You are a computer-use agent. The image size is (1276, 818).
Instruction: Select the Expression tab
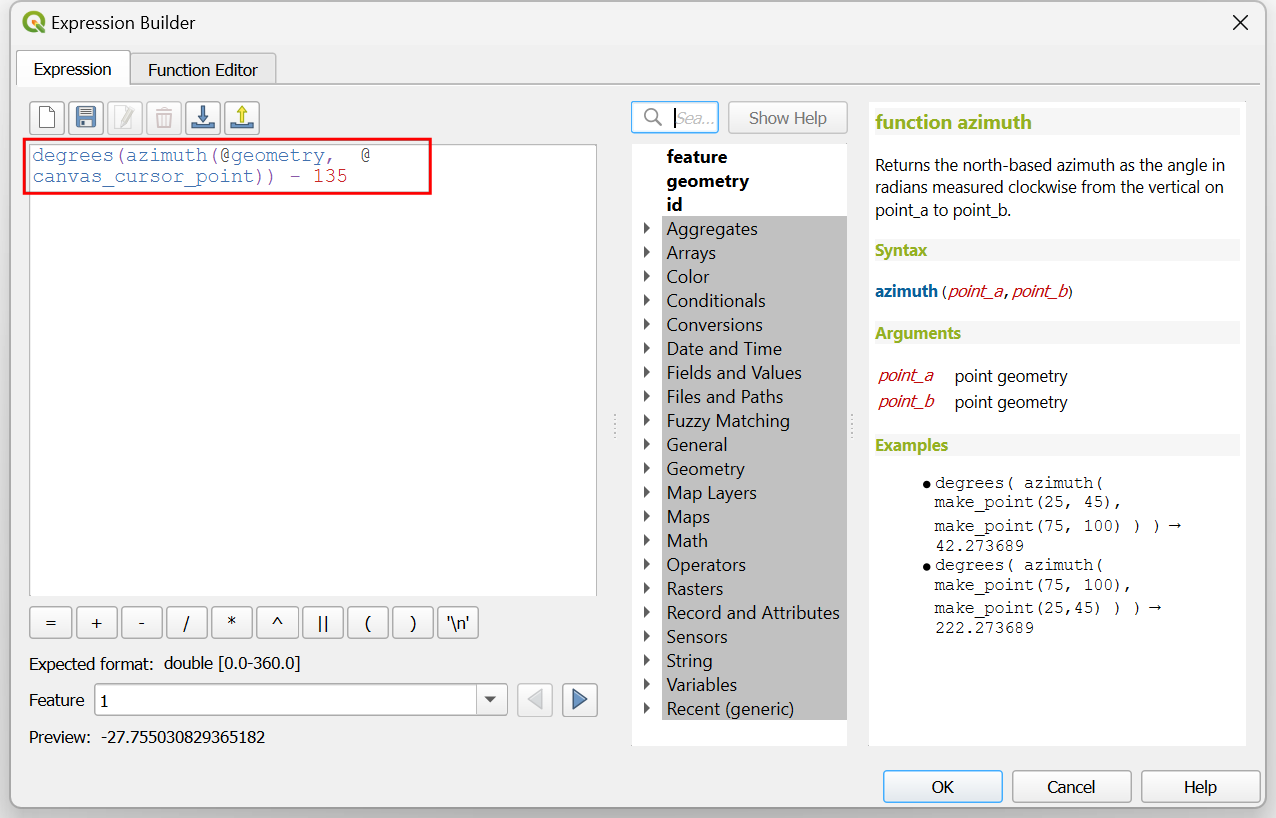(x=72, y=69)
